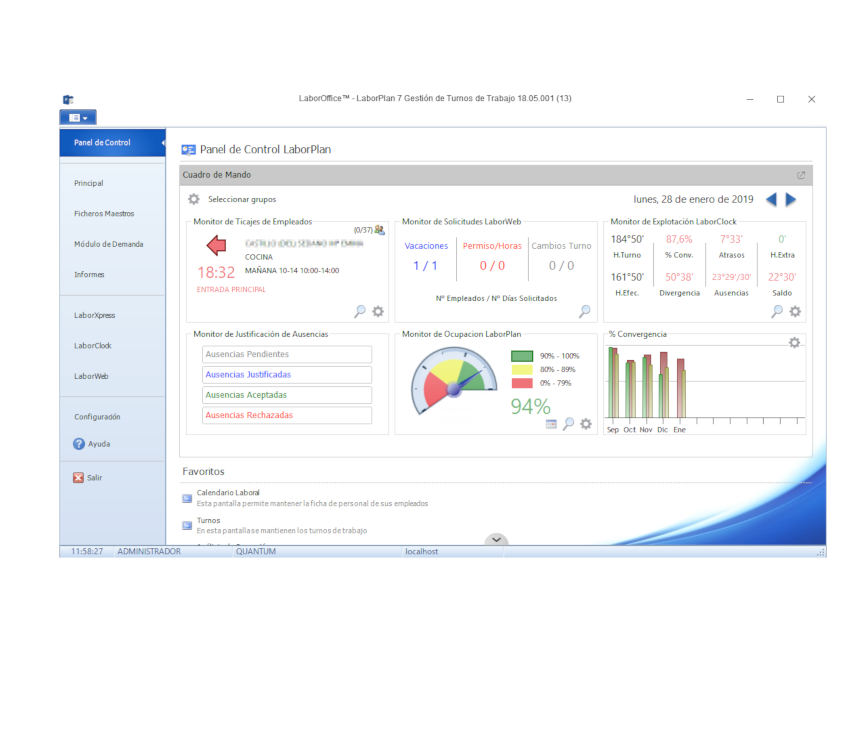This screenshot has width=862, height=756.
Task: Click the LaborPlan app icon in title bar
Action: point(68,100)
